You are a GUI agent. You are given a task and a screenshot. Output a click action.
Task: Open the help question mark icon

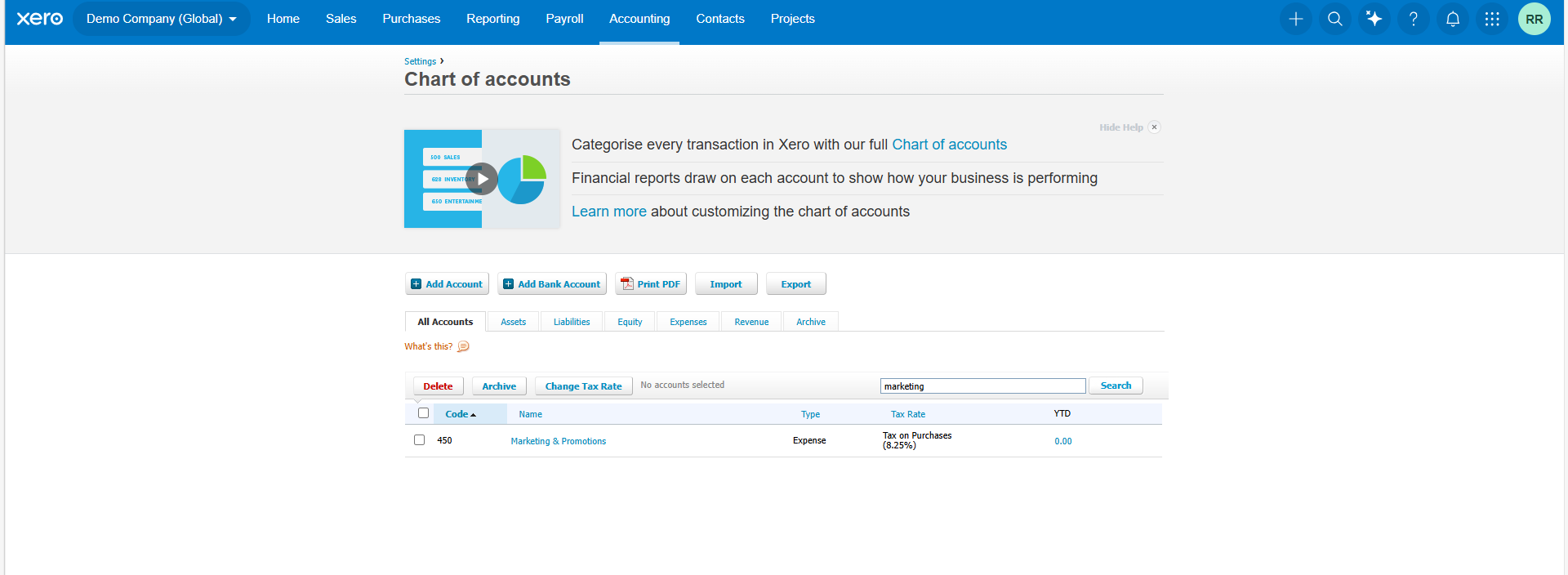tap(1413, 19)
